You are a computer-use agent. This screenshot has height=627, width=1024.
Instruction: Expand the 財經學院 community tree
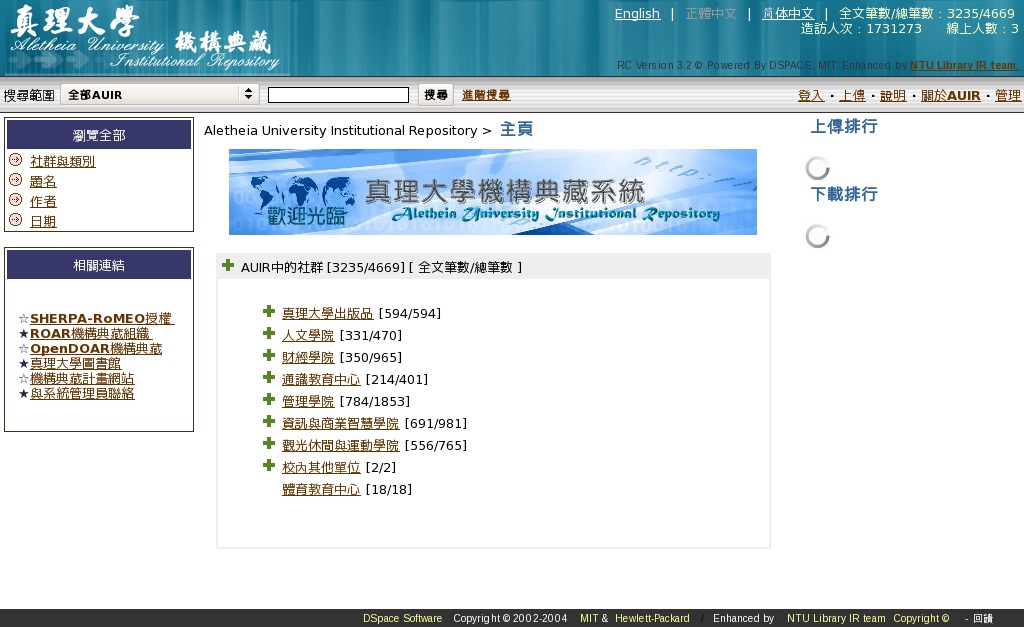268,355
